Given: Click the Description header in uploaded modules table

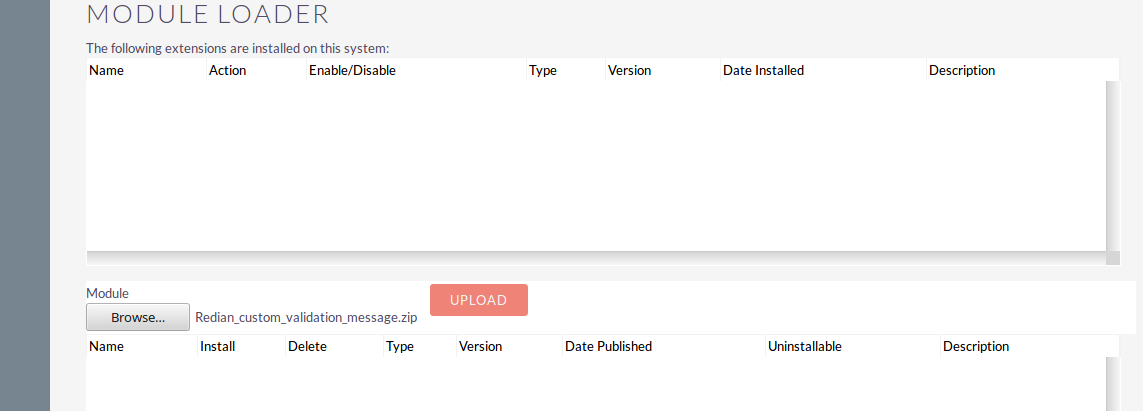Looking at the screenshot, I should click(976, 346).
